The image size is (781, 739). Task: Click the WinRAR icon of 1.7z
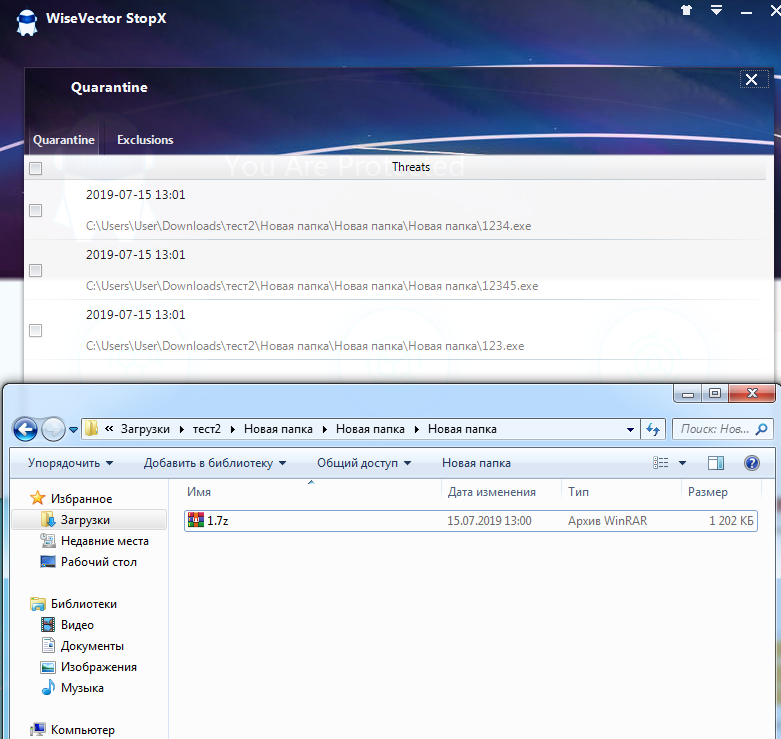click(196, 520)
